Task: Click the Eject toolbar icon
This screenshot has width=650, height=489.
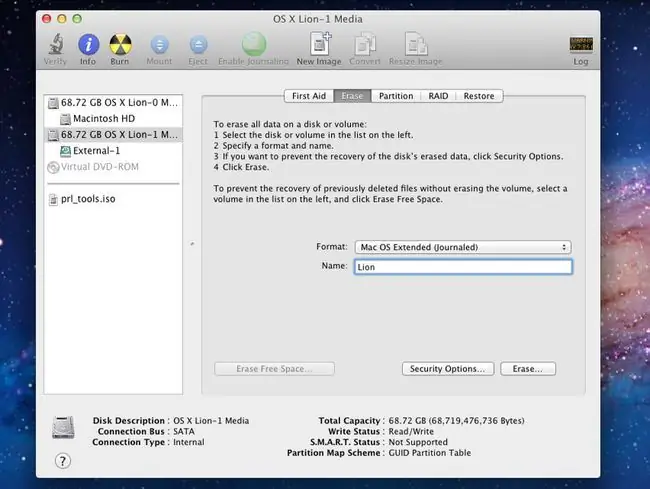Action: 198,45
